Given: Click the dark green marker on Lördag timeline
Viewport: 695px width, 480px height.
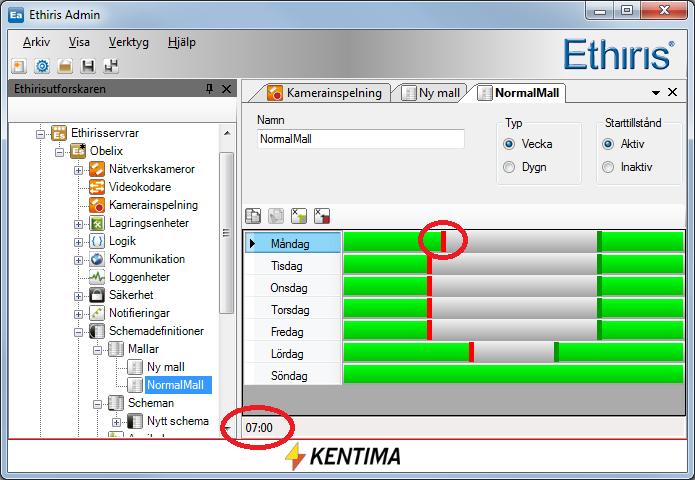Looking at the screenshot, I should 556,352.
